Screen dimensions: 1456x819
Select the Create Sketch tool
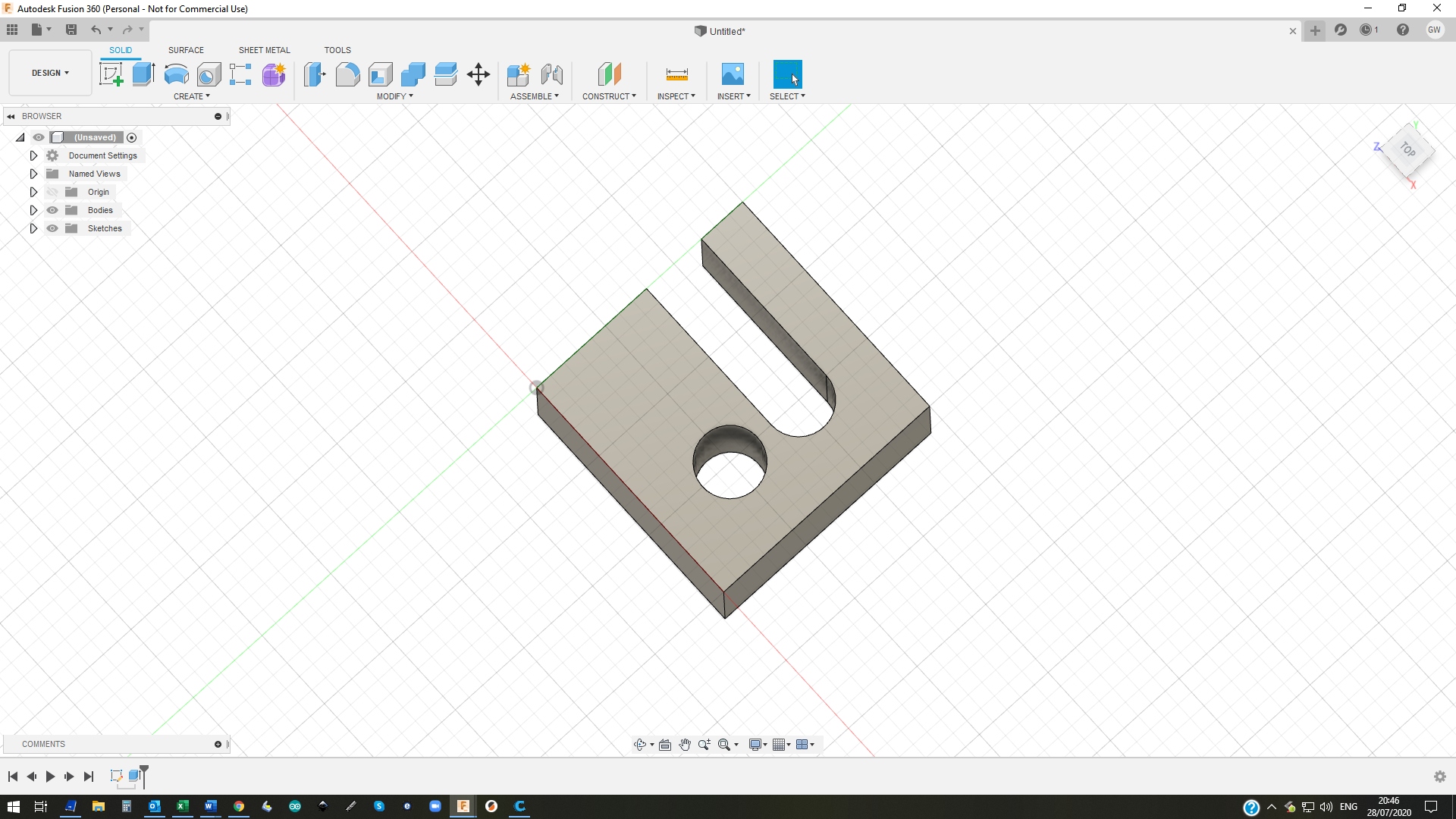pos(111,74)
